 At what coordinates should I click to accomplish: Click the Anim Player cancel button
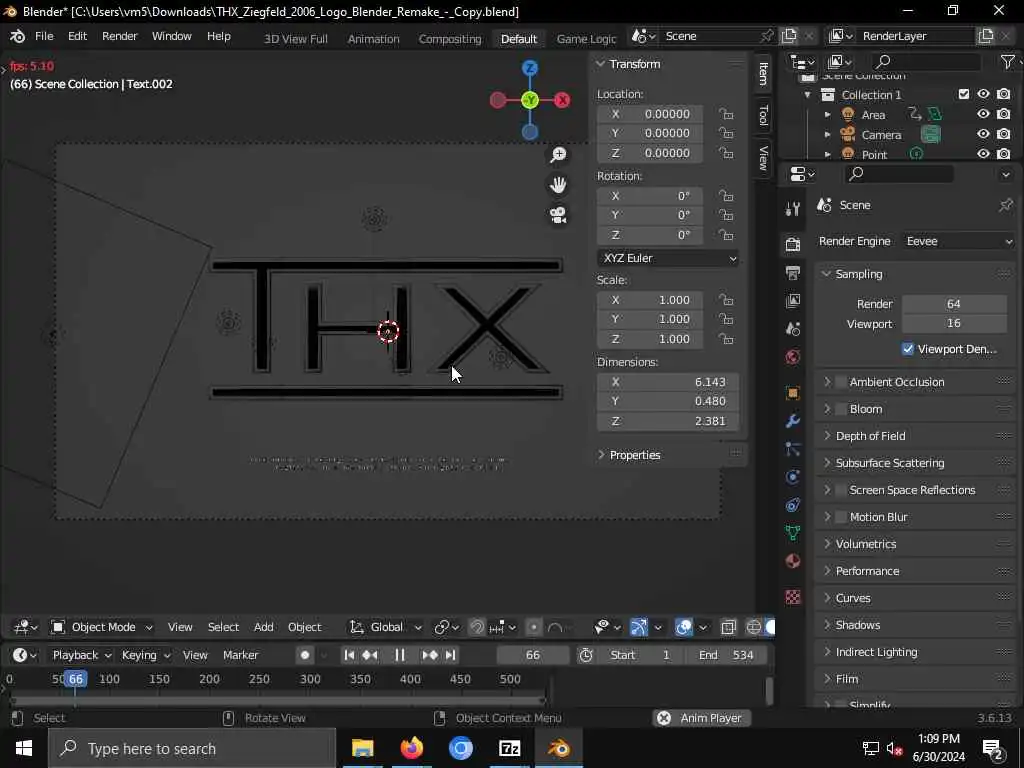[664, 718]
